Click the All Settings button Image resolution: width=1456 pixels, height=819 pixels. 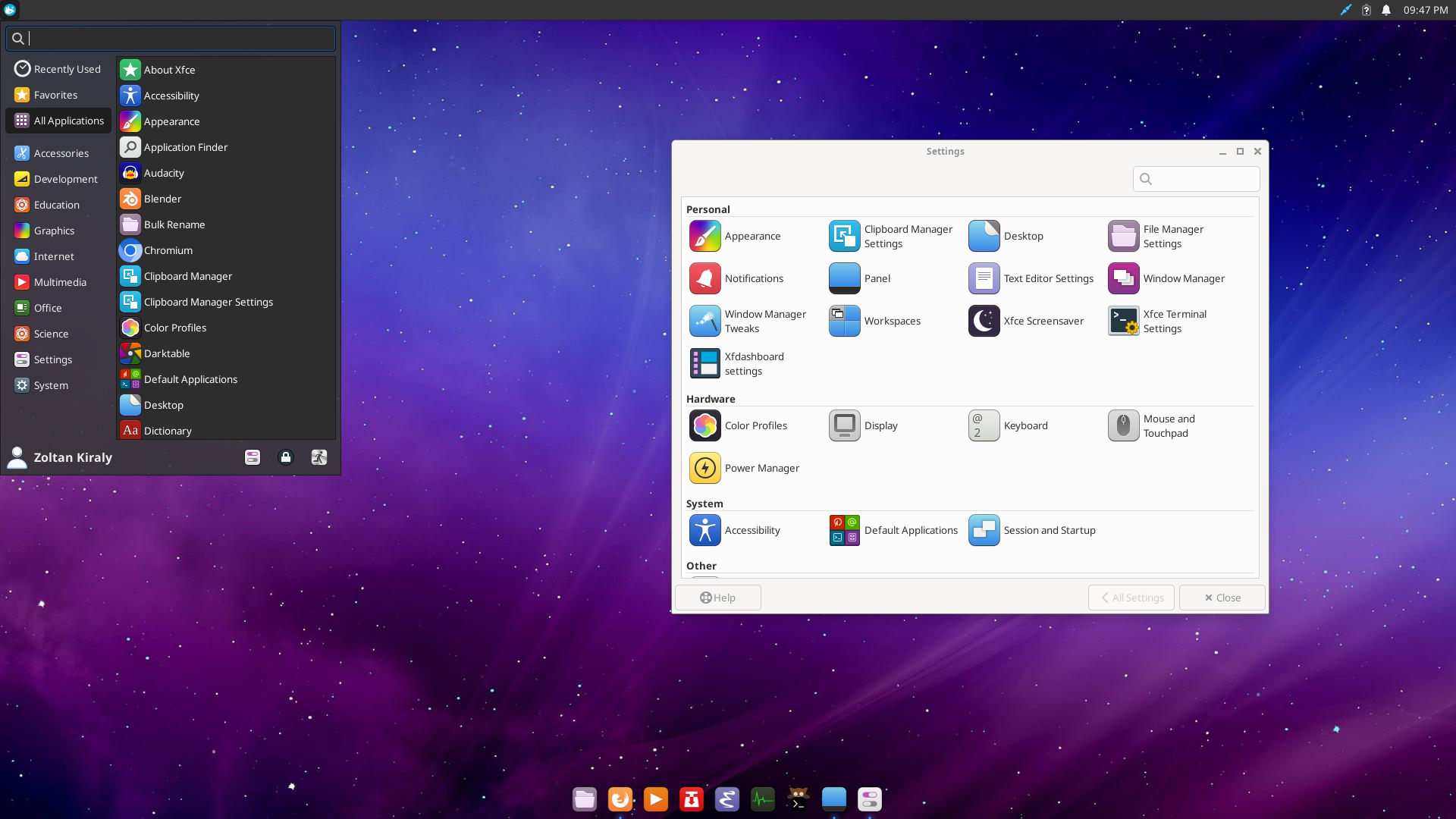click(1131, 598)
